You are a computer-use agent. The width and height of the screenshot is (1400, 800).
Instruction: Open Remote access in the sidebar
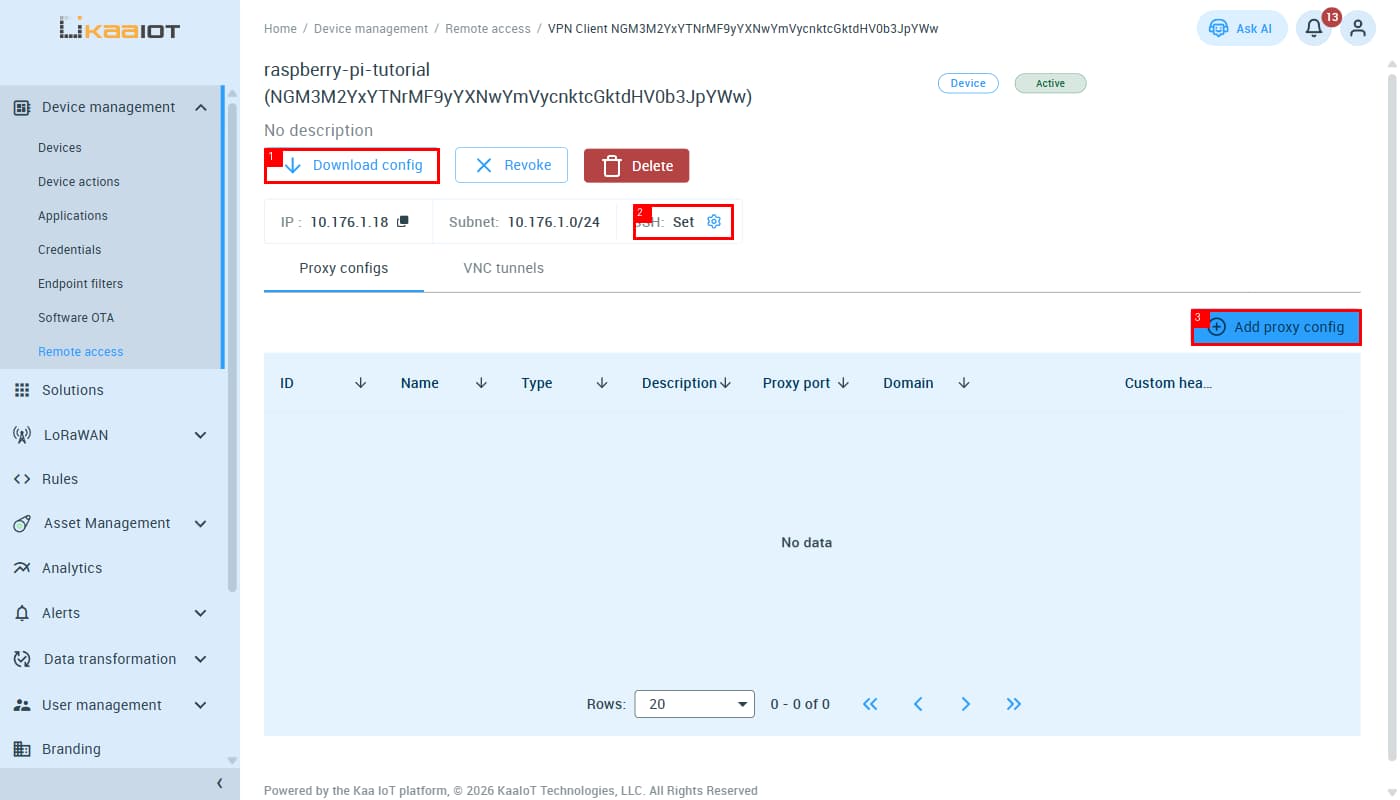81,352
